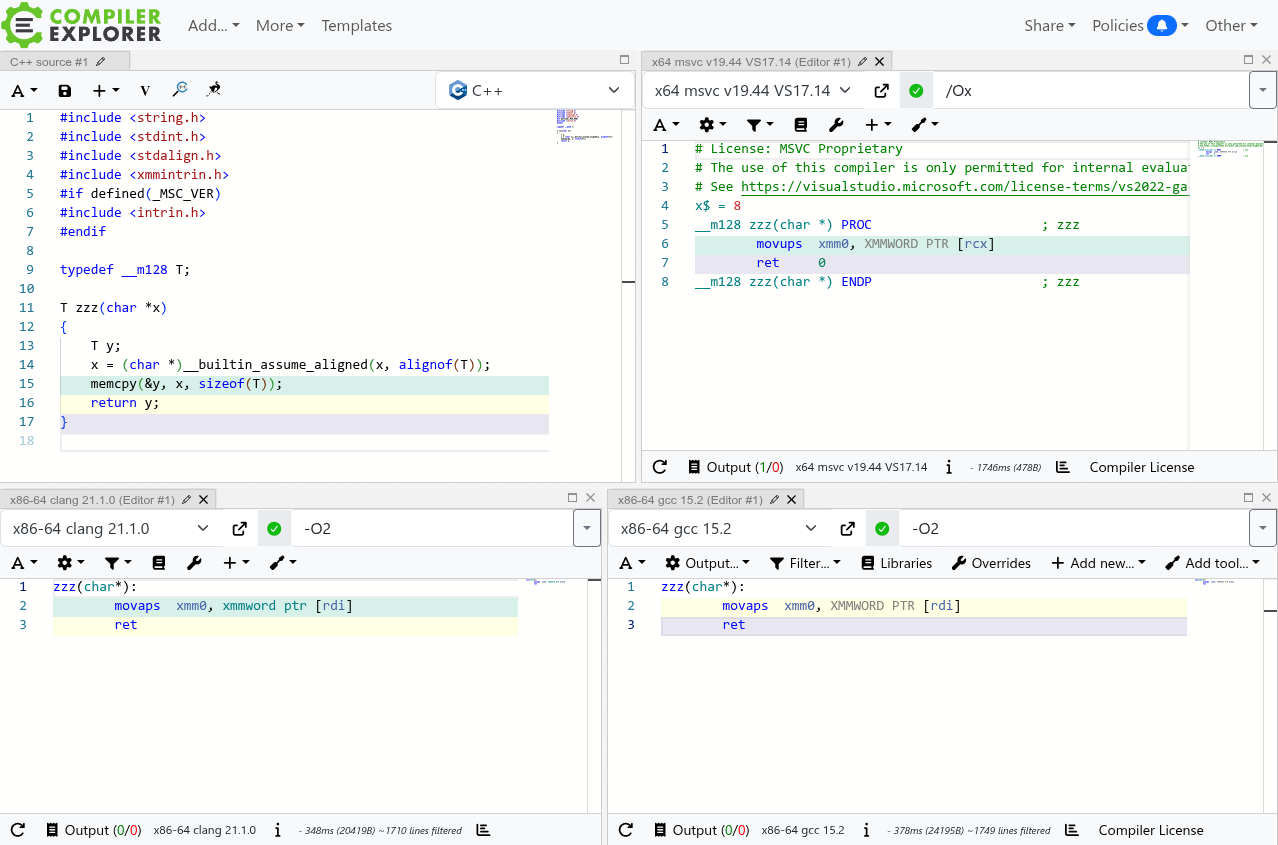
Task: Open MSVC compiler in popout window
Action: tap(881, 91)
